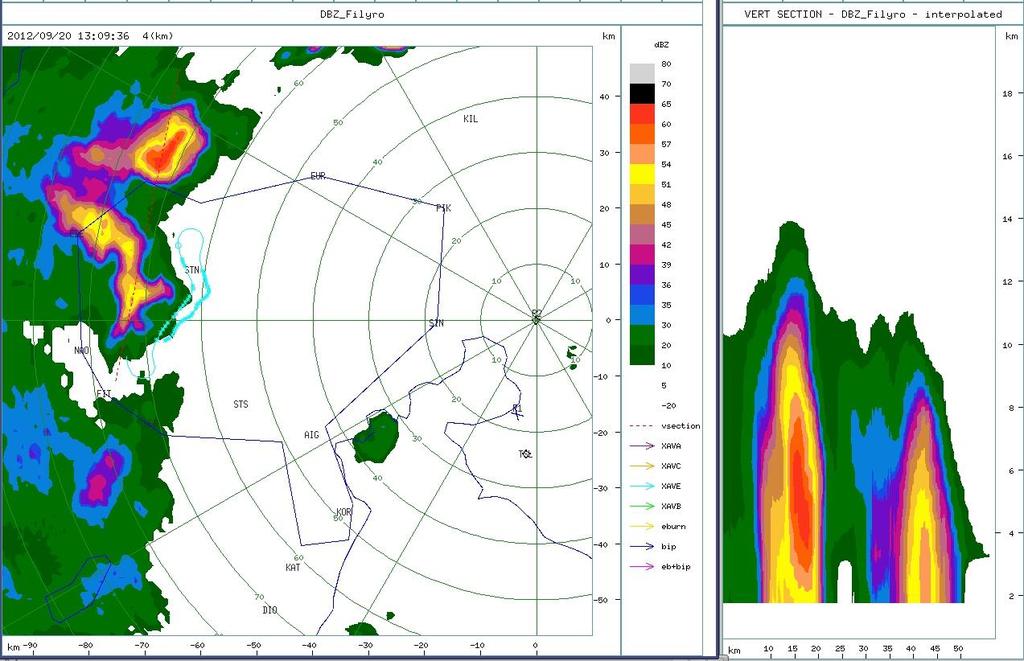Click the radar center point of the range rings

pos(537,319)
